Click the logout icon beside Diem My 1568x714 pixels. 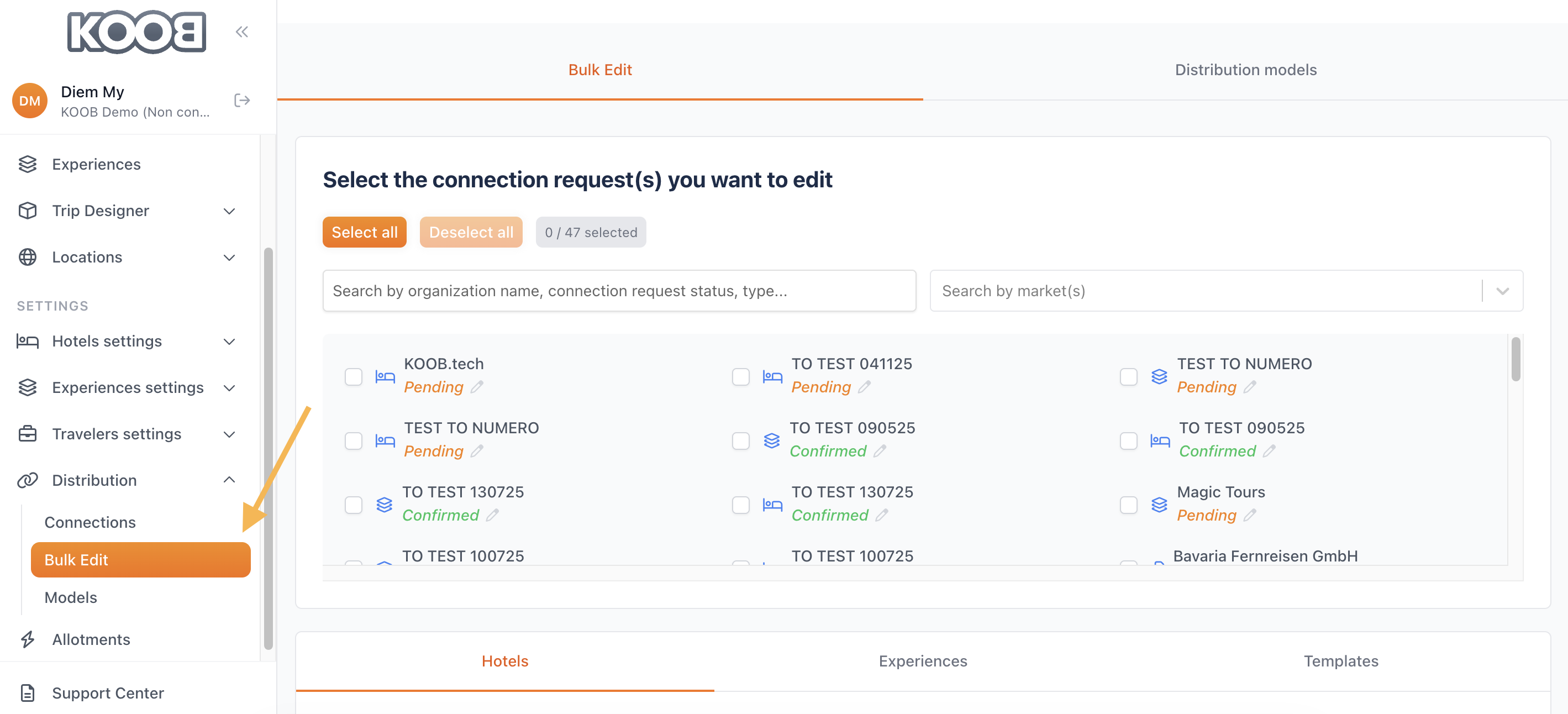(241, 101)
